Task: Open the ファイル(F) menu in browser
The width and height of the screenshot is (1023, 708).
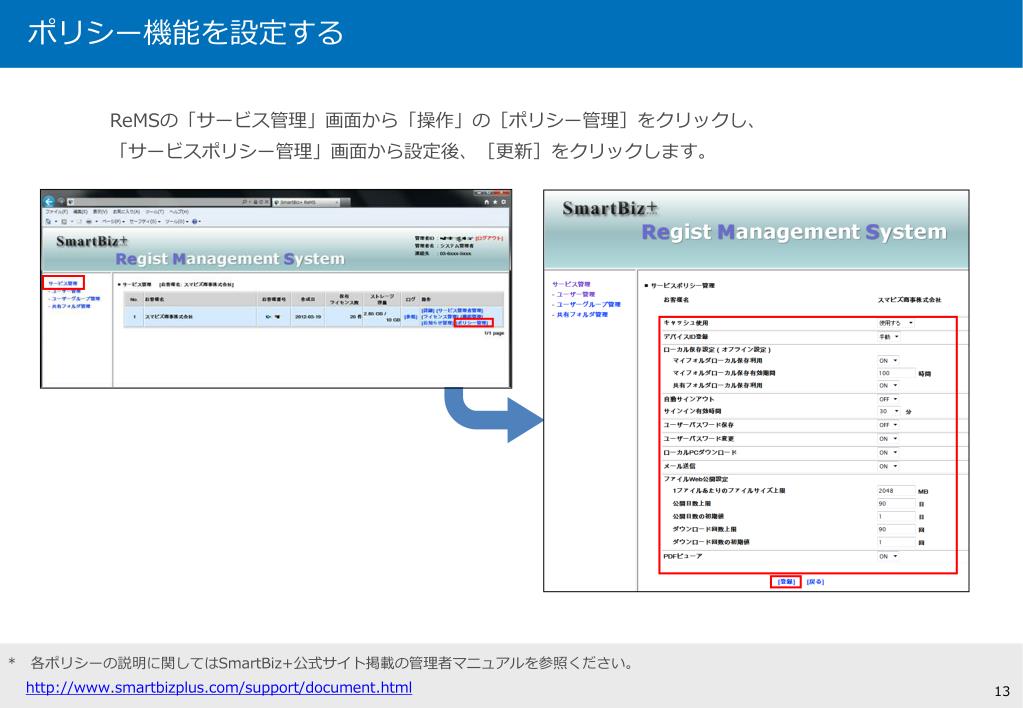Action: 57,212
